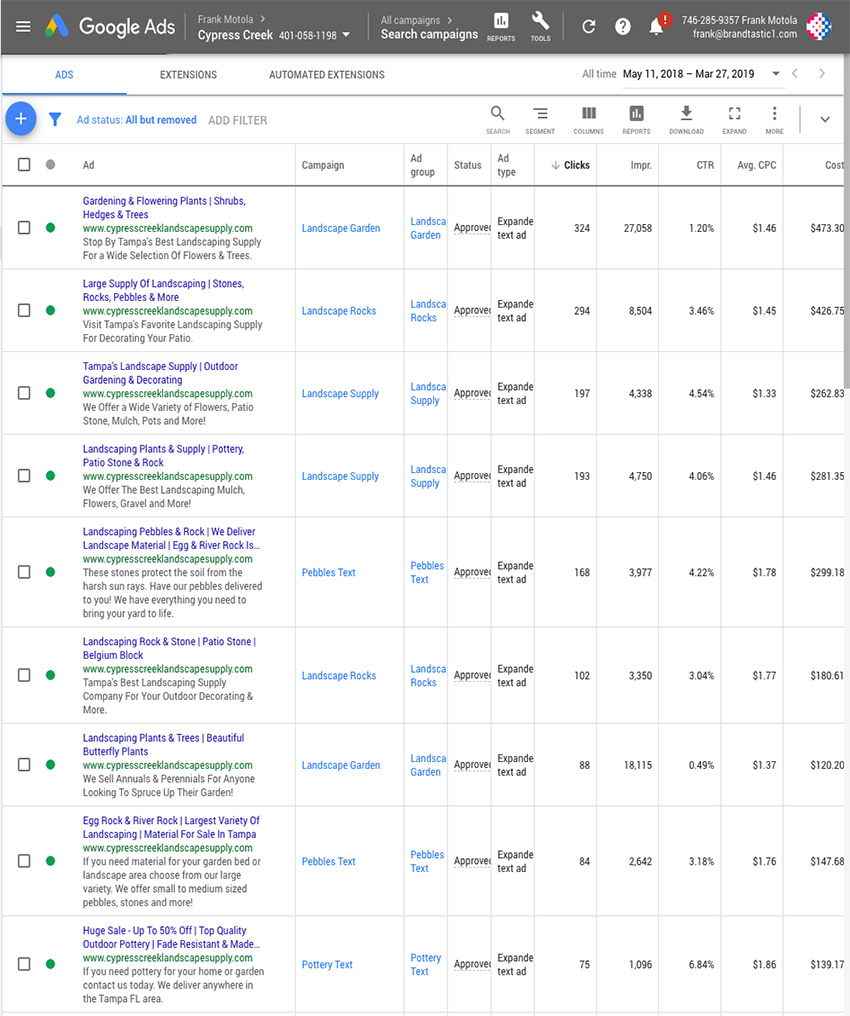Screen dimensions: 850x1016
Task: Click the Google Ads logo
Action: (x=110, y=27)
